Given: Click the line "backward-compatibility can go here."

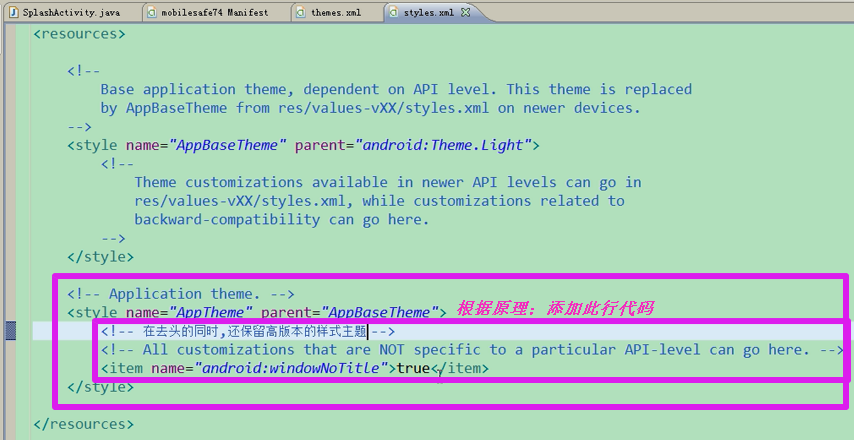Looking at the screenshot, I should point(282,219).
